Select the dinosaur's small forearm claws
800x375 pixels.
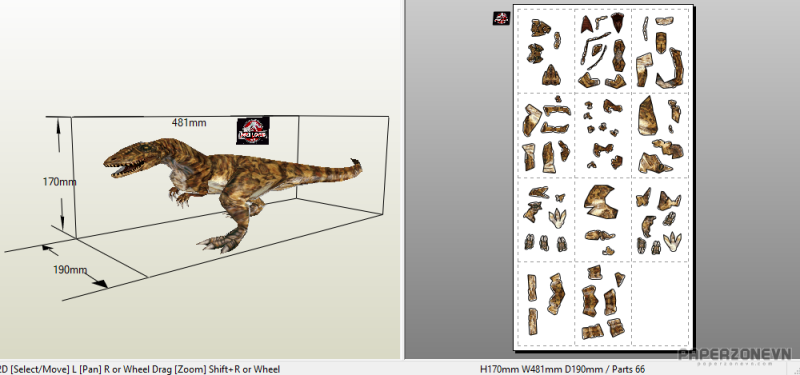[178, 195]
